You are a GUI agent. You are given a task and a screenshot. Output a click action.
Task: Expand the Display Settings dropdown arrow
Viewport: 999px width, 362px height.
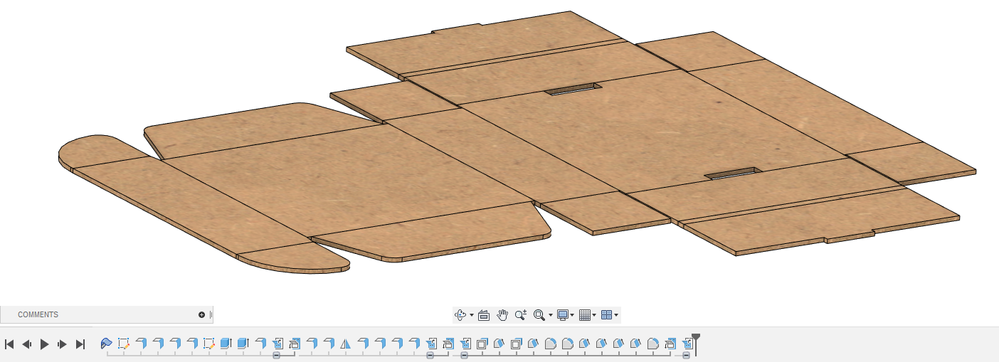point(572,315)
